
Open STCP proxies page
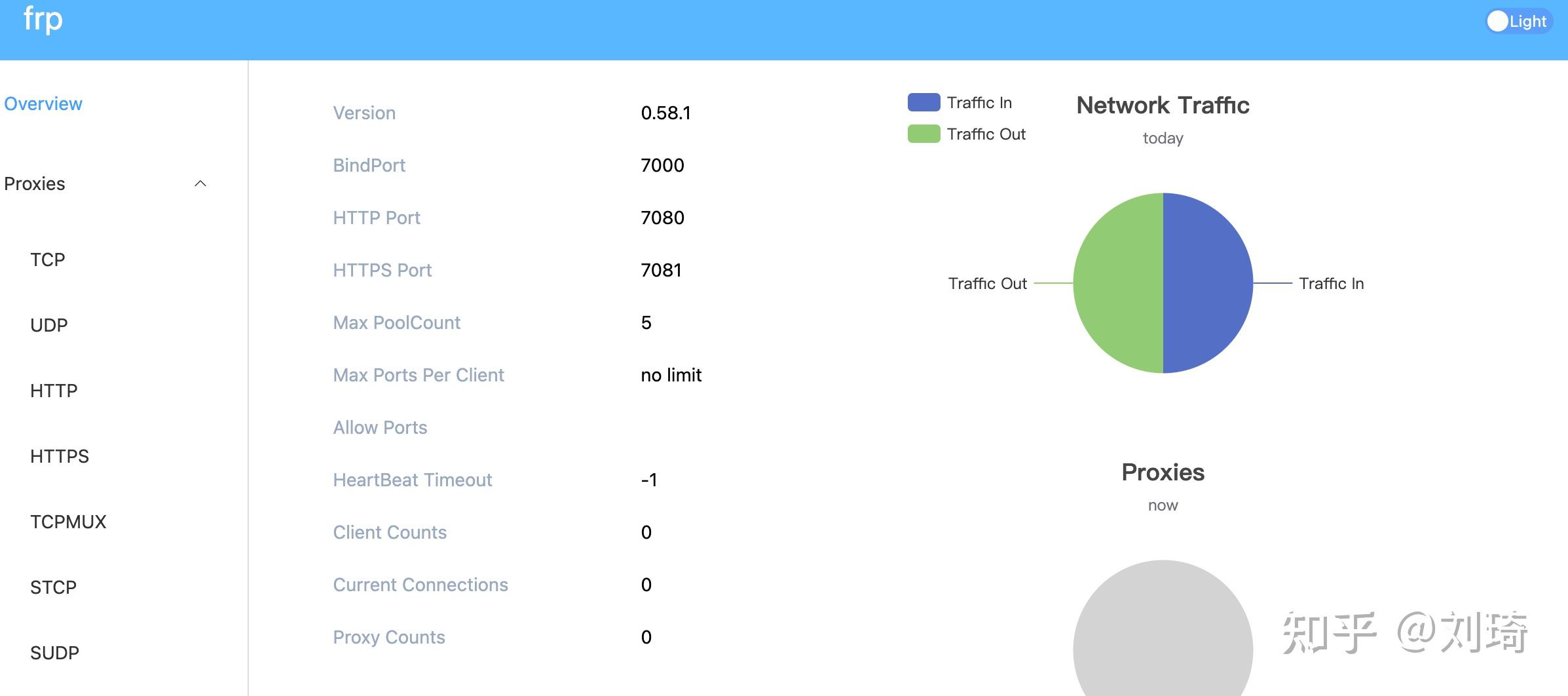pyautogui.click(x=53, y=587)
